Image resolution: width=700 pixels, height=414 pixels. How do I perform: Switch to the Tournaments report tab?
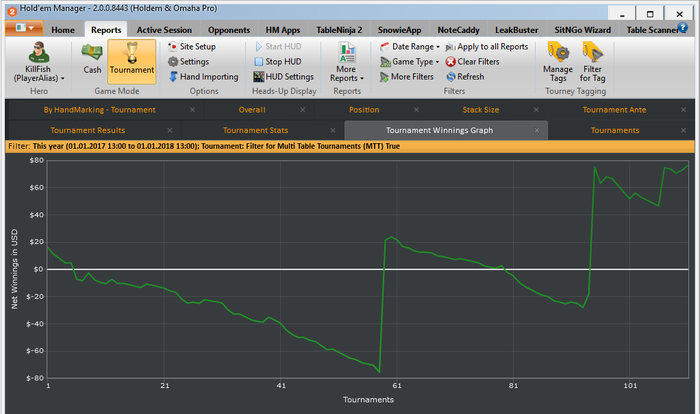(615, 130)
